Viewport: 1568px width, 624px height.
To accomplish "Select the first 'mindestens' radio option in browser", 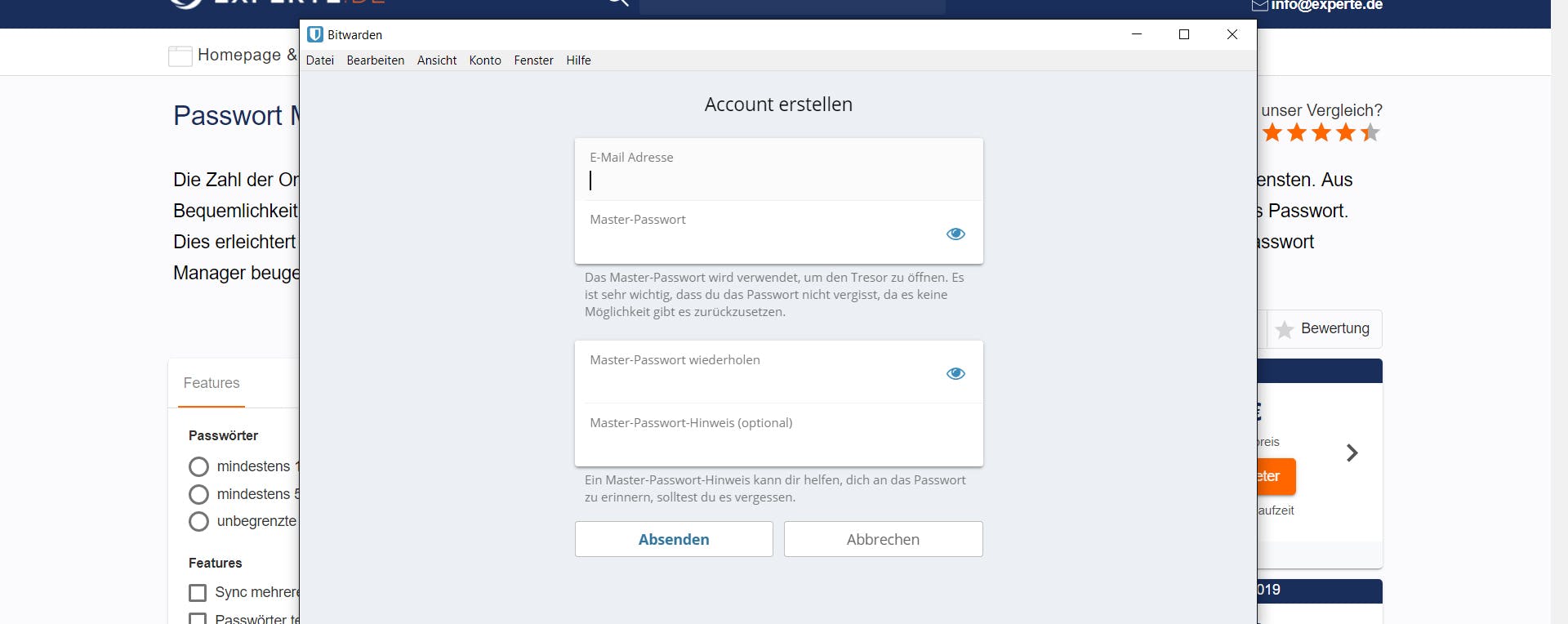I will (x=198, y=466).
